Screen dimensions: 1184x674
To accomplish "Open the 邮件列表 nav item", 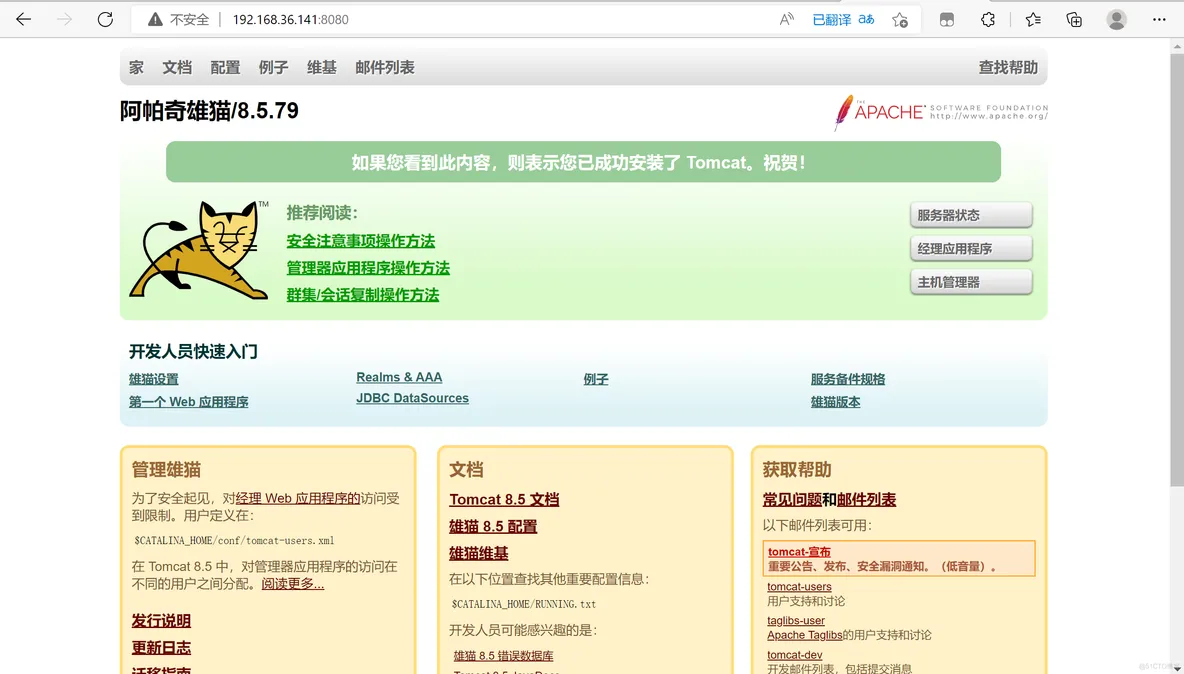I will (x=385, y=67).
